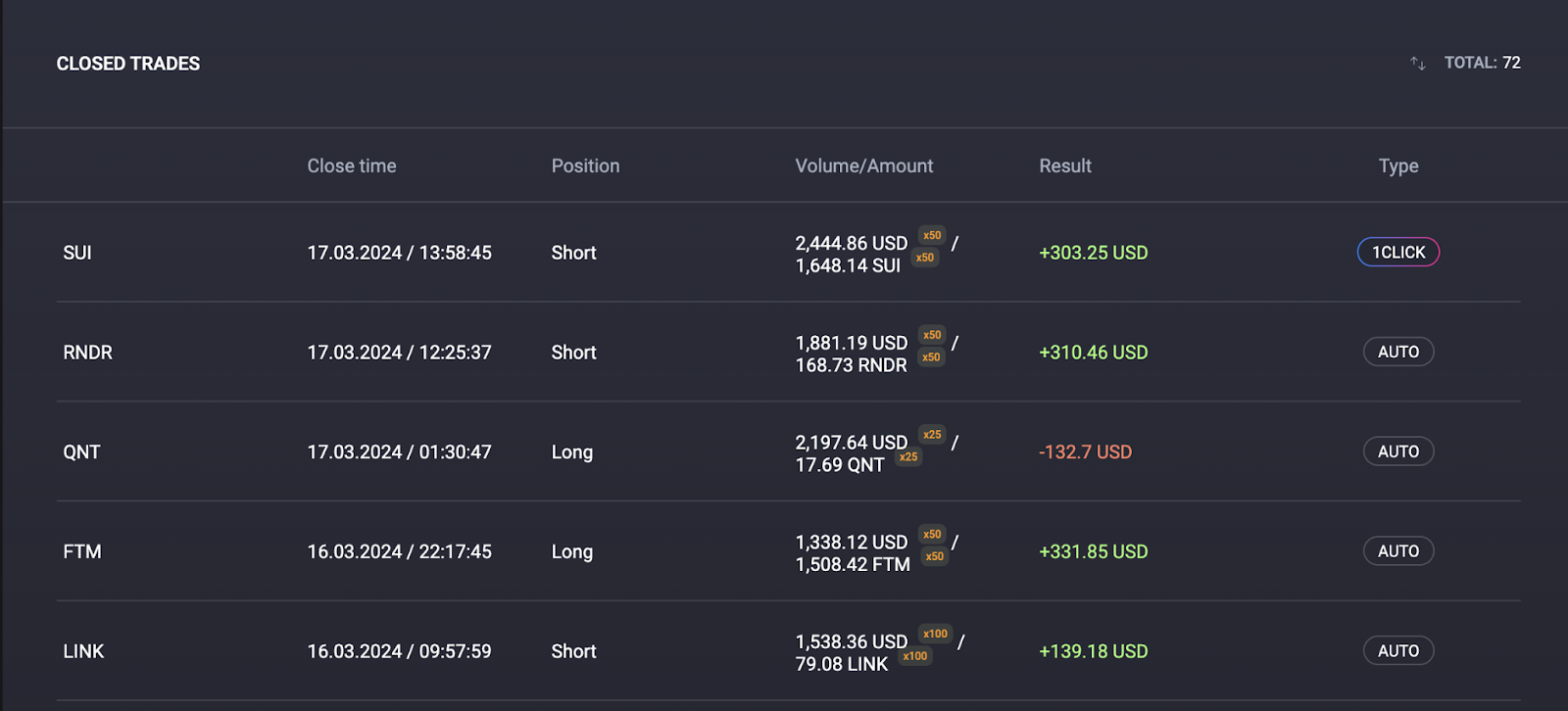The width and height of the screenshot is (1568, 711).
Task: Click the lower x50 leverage tag on FTM
Action: tap(935, 556)
